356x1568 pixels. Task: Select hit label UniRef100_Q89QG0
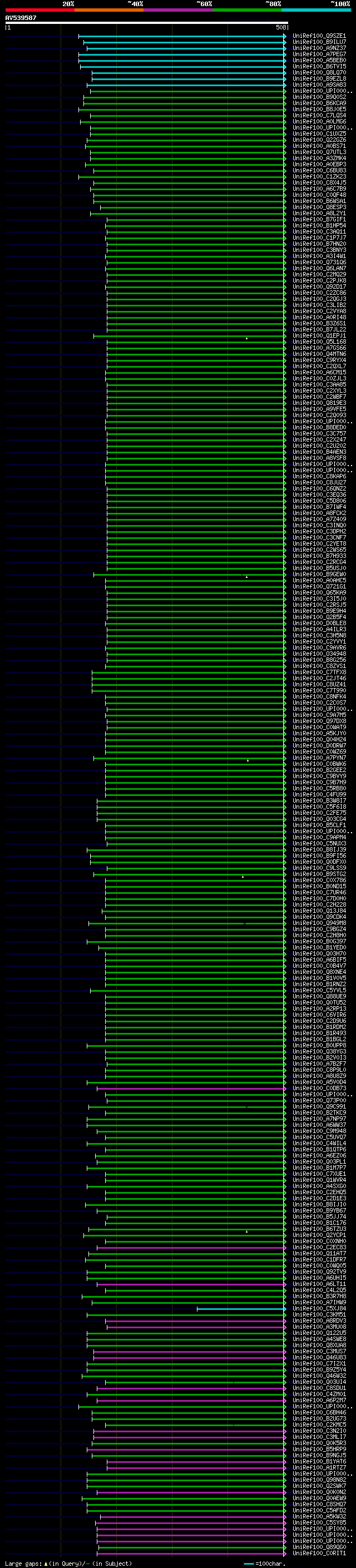[319, 1547]
